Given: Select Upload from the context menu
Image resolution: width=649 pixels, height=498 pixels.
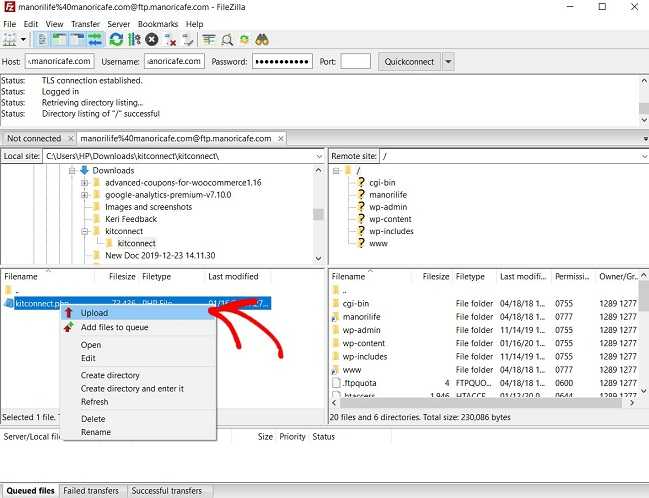Looking at the screenshot, I should 95,313.
